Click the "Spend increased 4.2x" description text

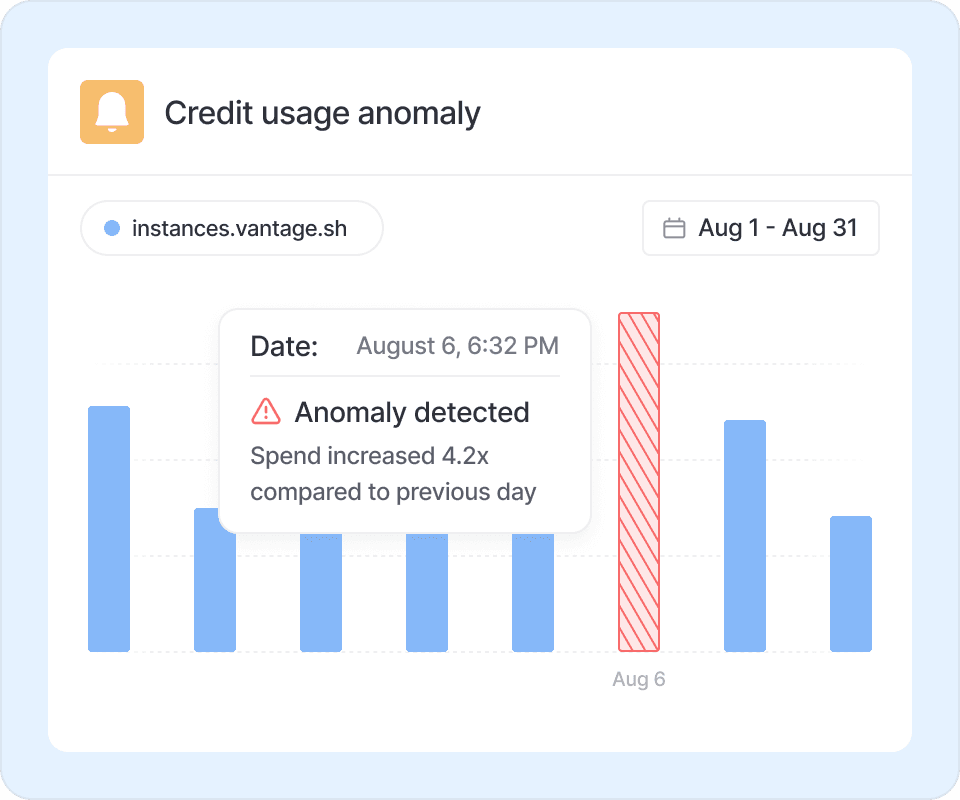click(x=370, y=456)
